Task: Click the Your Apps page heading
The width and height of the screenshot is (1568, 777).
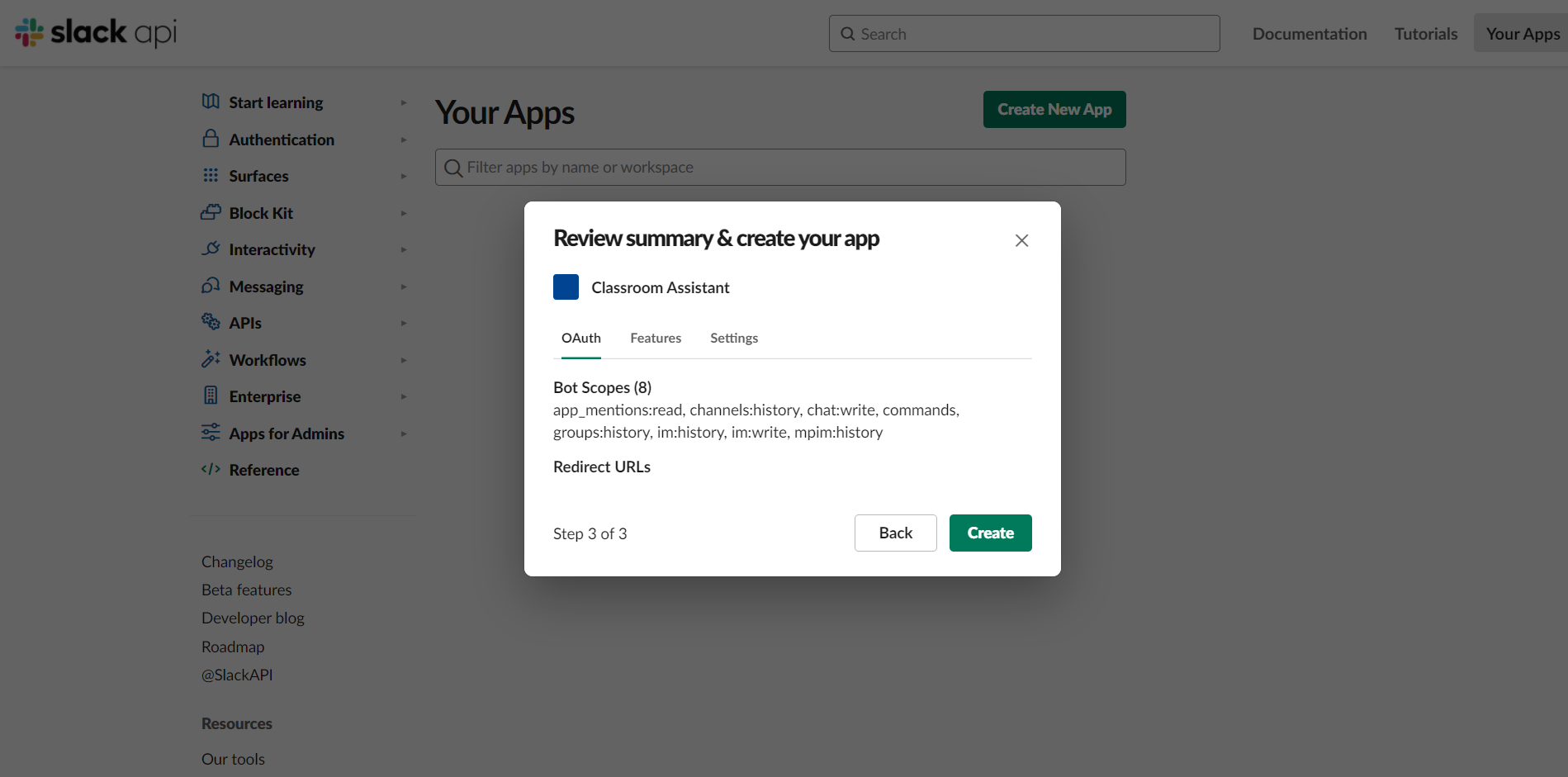Action: (505, 112)
